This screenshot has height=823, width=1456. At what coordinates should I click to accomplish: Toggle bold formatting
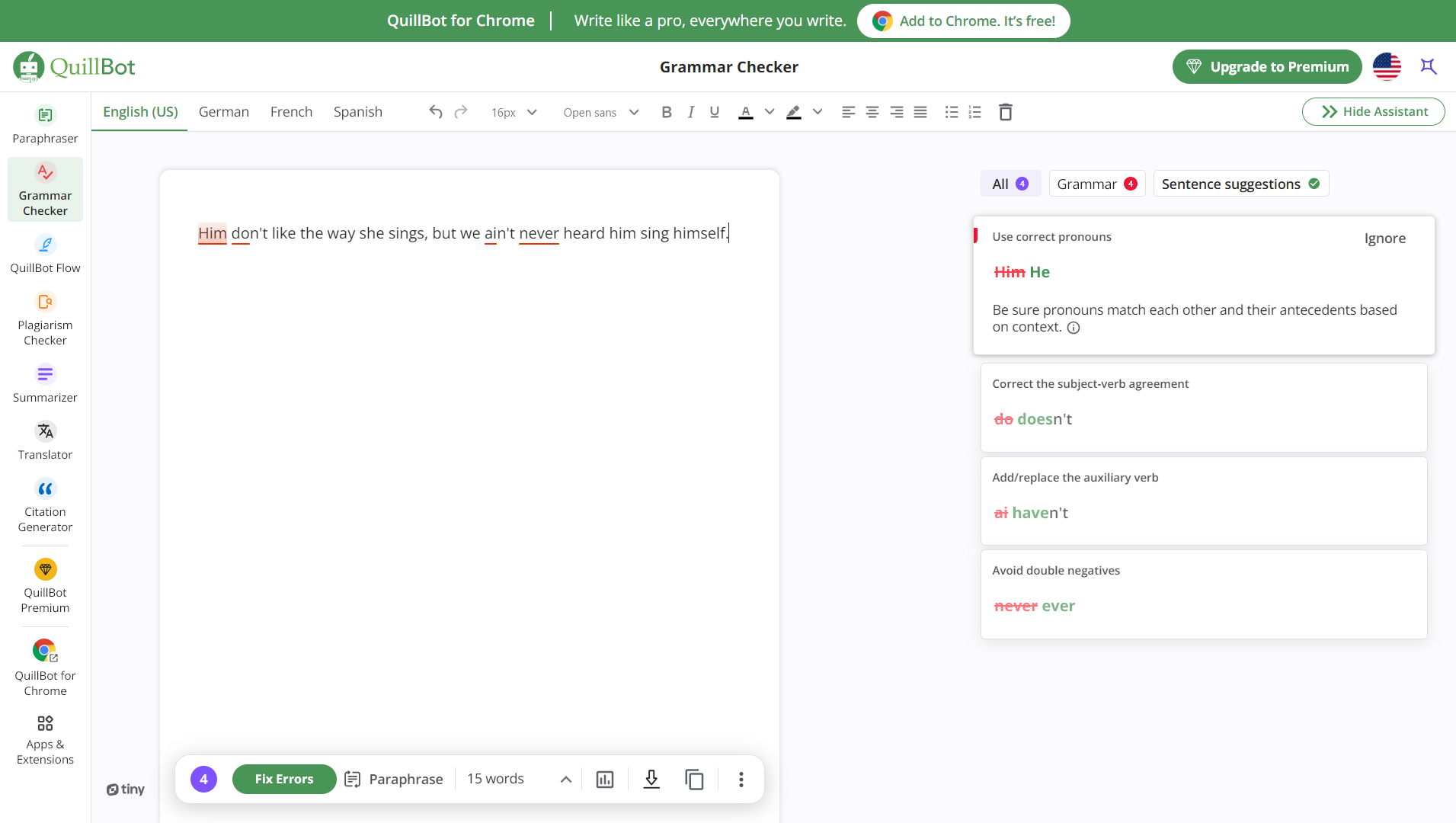tap(667, 112)
